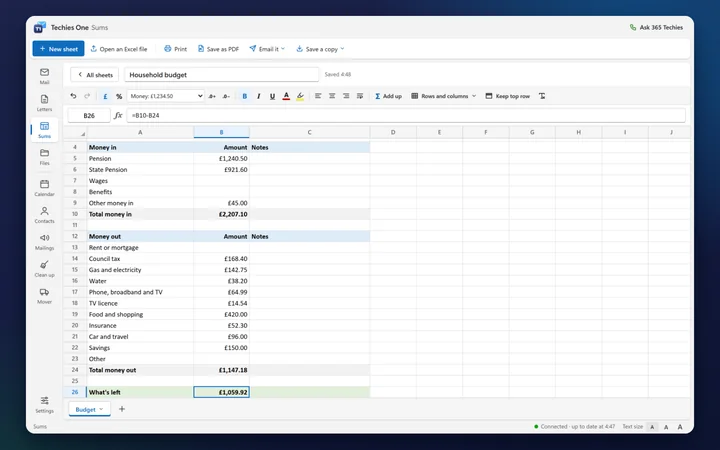Select the Savings £150.00 amount
Image resolution: width=720 pixels, height=450 pixels.
point(221,348)
